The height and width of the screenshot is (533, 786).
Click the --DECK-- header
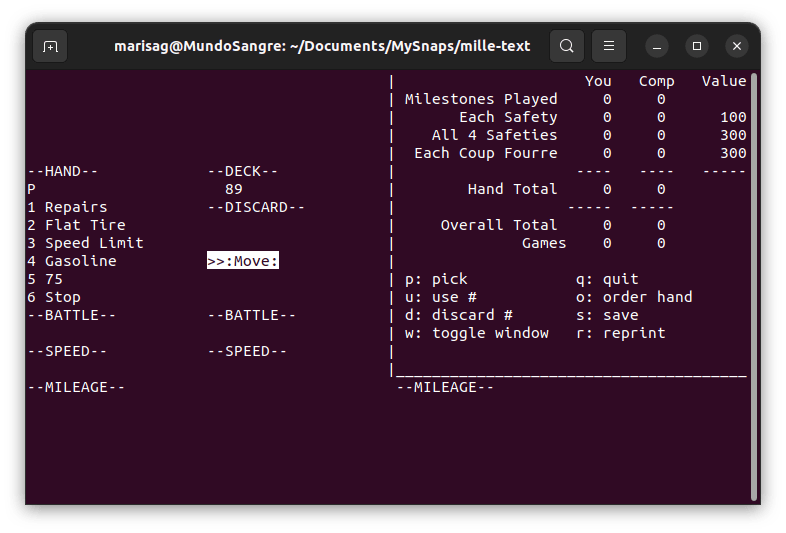[243, 171]
